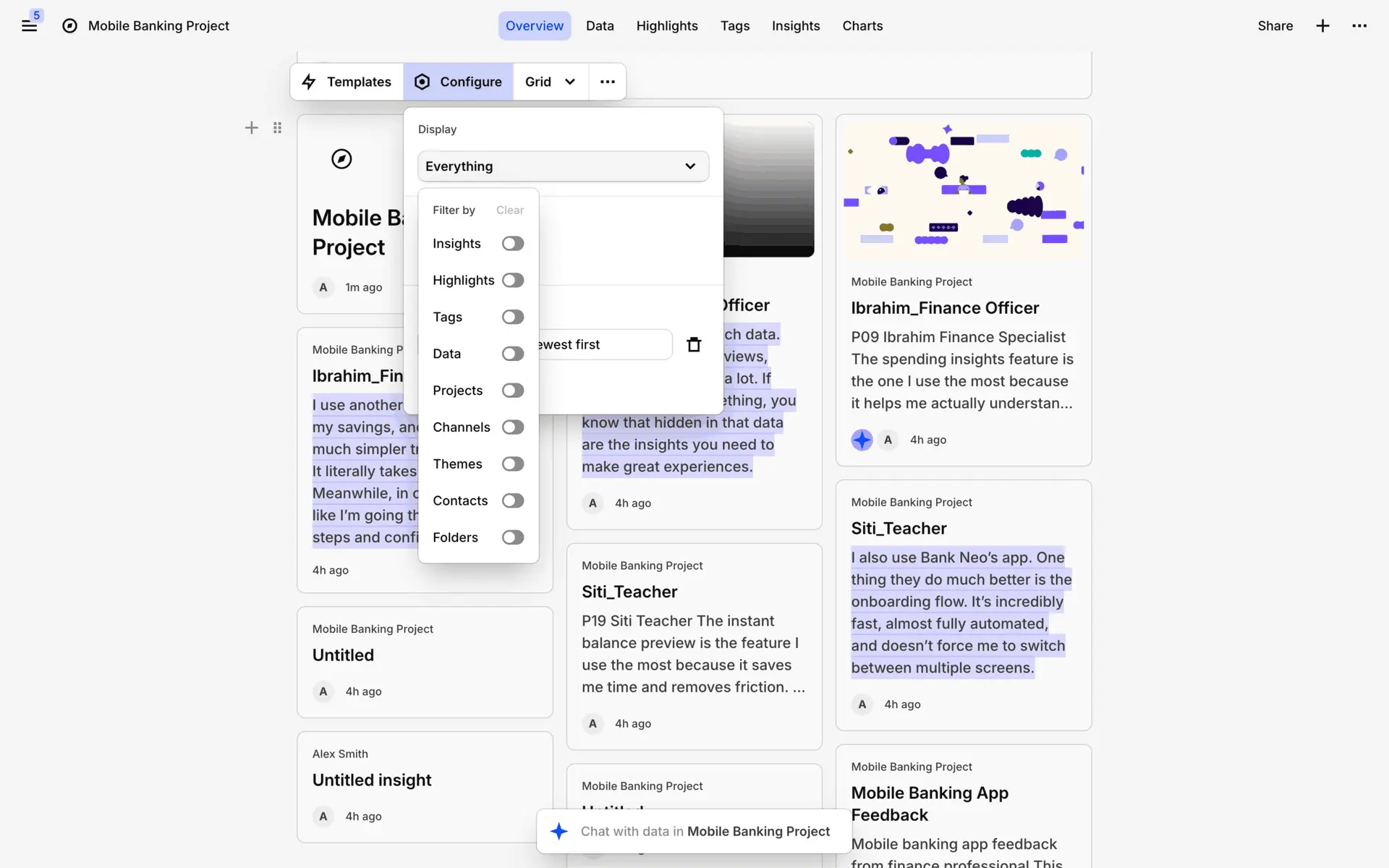This screenshot has height=868, width=1389.
Task: Expand the Grid layout dropdown
Action: tap(551, 82)
